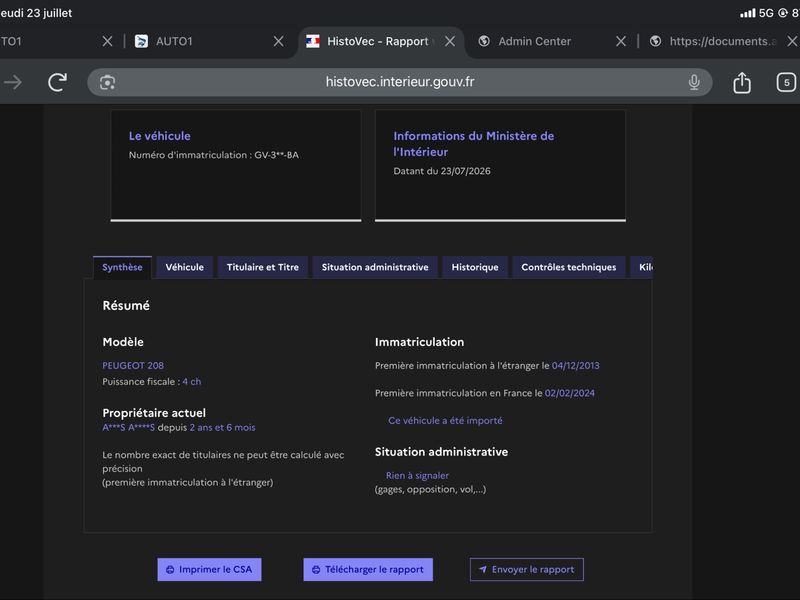Open the Titulaire et Titre tab
Image resolution: width=800 pixels, height=600 pixels.
[x=263, y=267]
